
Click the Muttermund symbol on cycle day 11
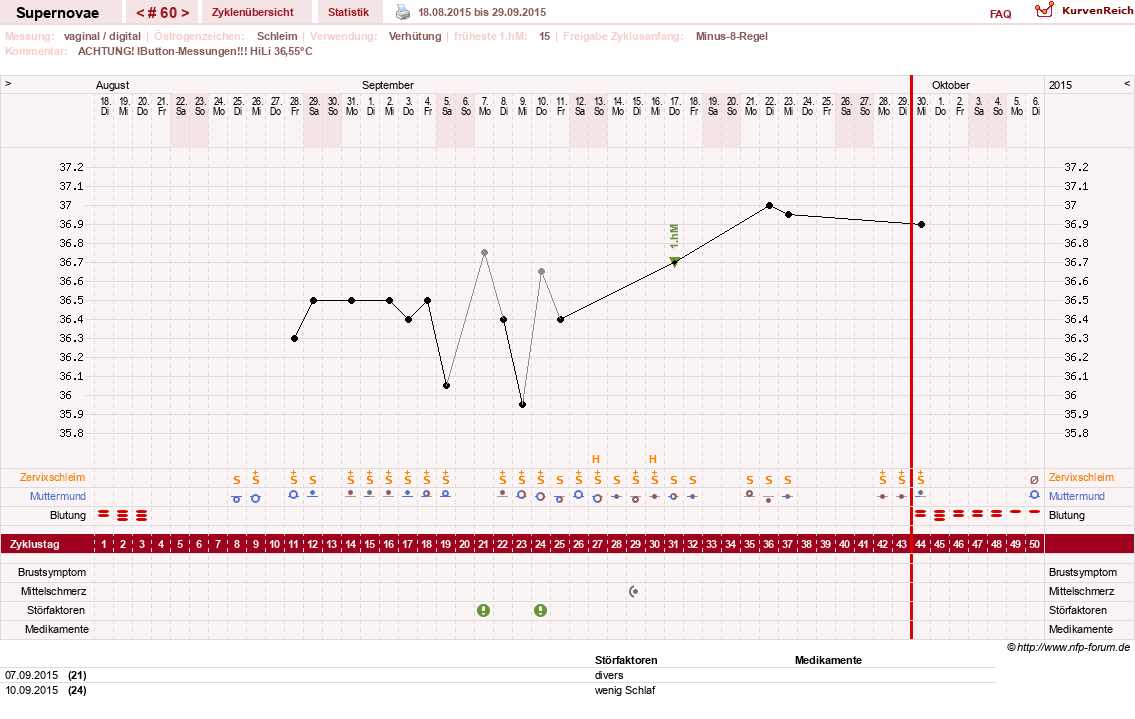(x=293, y=495)
